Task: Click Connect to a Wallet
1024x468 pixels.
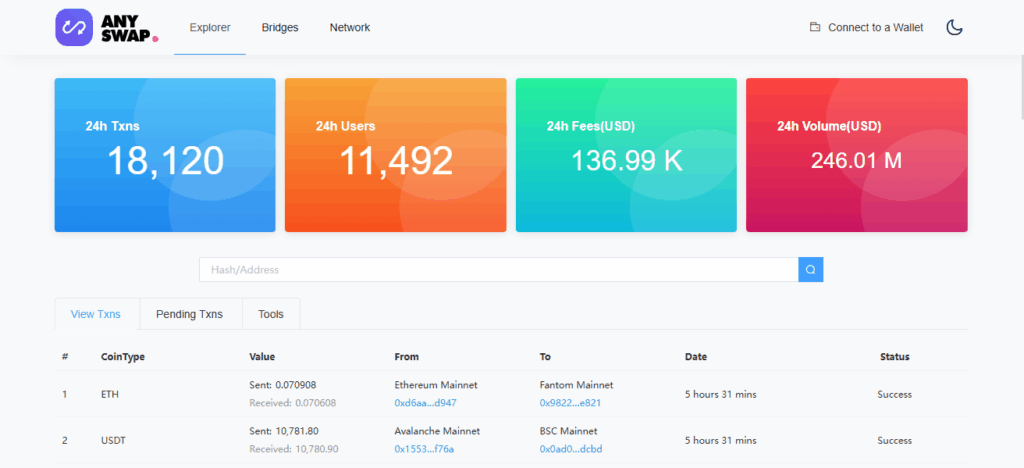Action: (x=875, y=27)
